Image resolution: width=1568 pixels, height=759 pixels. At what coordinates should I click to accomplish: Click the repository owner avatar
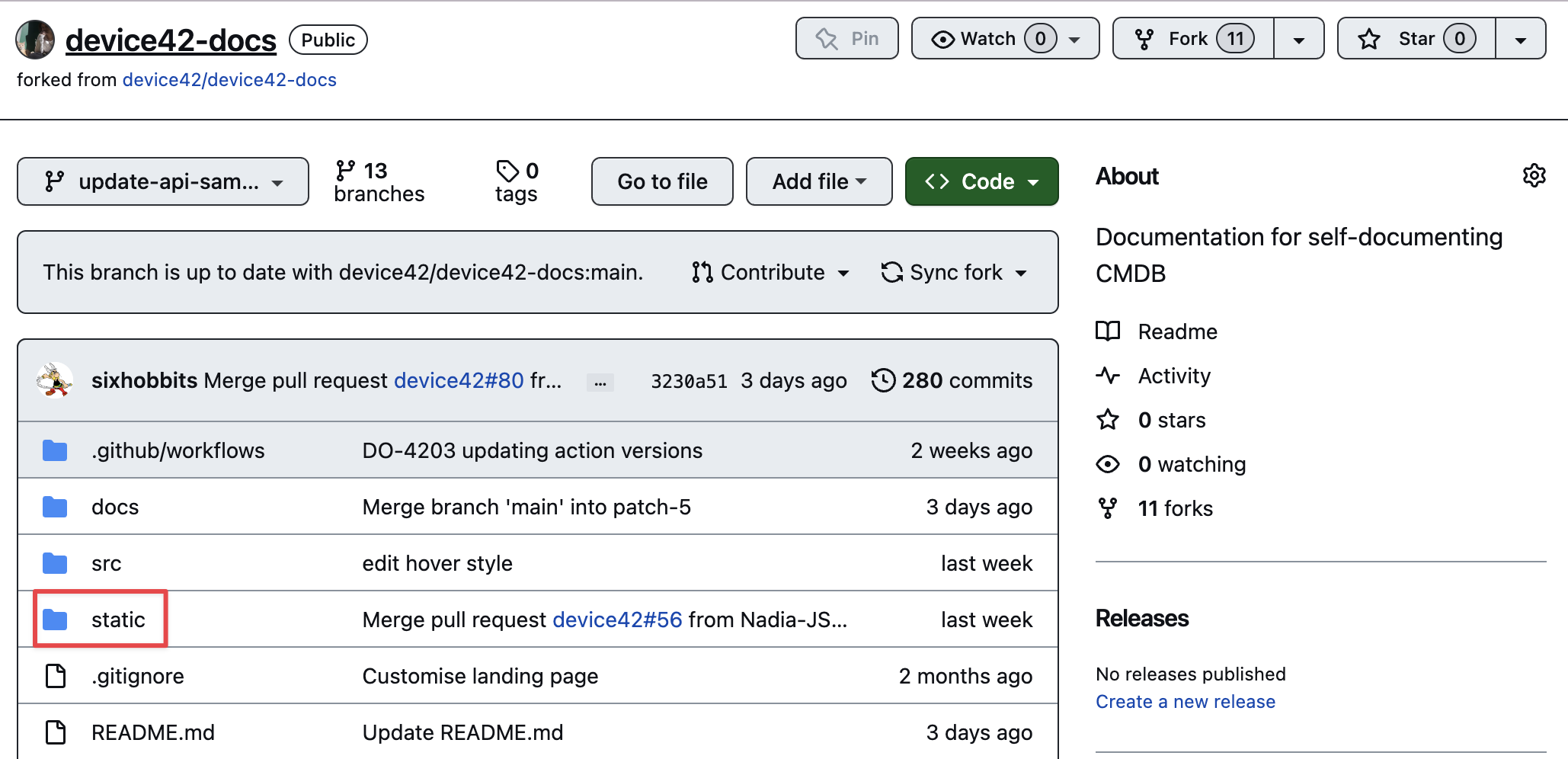click(x=35, y=40)
